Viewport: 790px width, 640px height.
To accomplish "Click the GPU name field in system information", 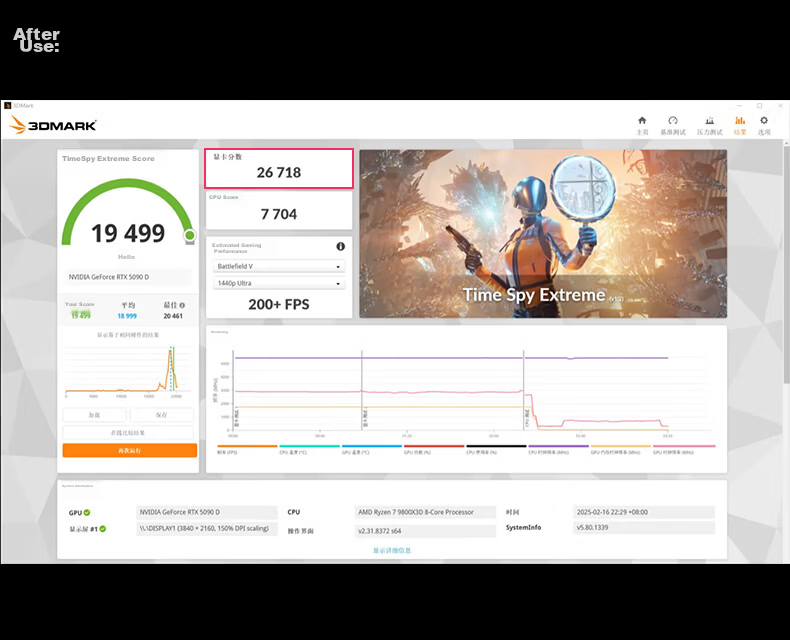I will click(207, 512).
